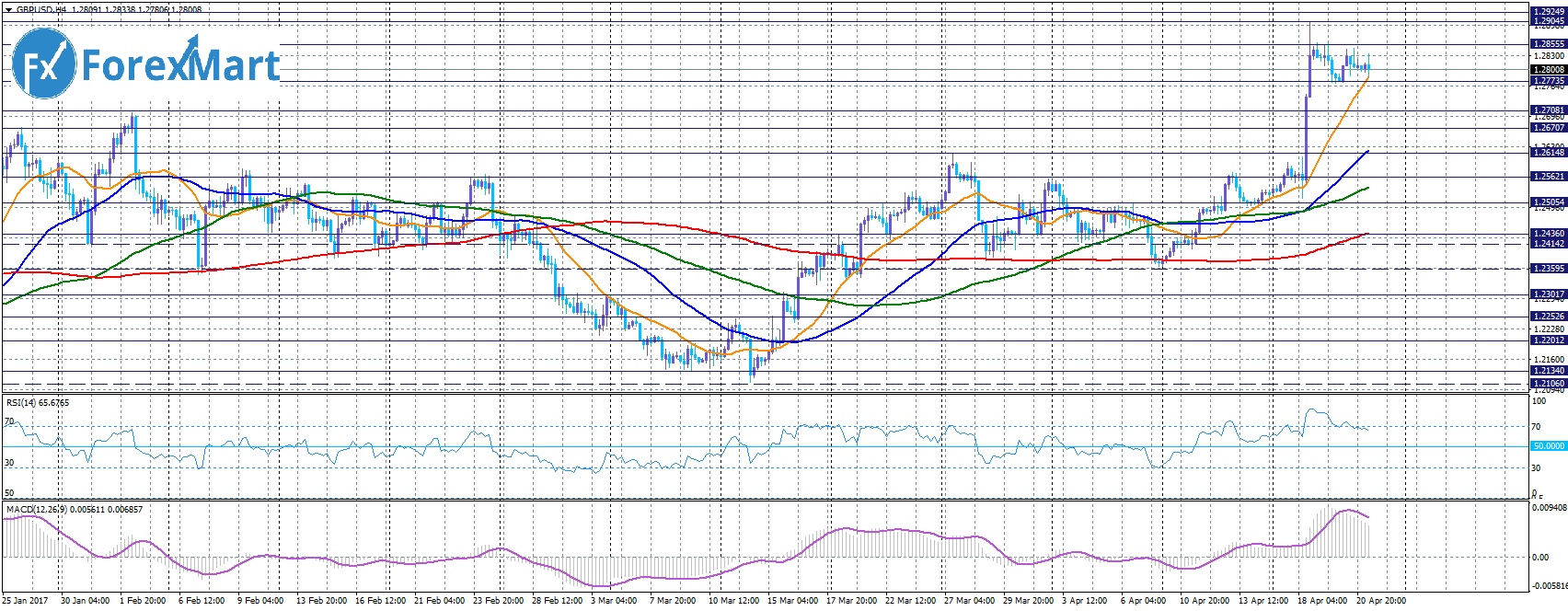Open the chart menu triangle beside GBPUSD
Screen dimensions: 1568x611
click(8, 9)
